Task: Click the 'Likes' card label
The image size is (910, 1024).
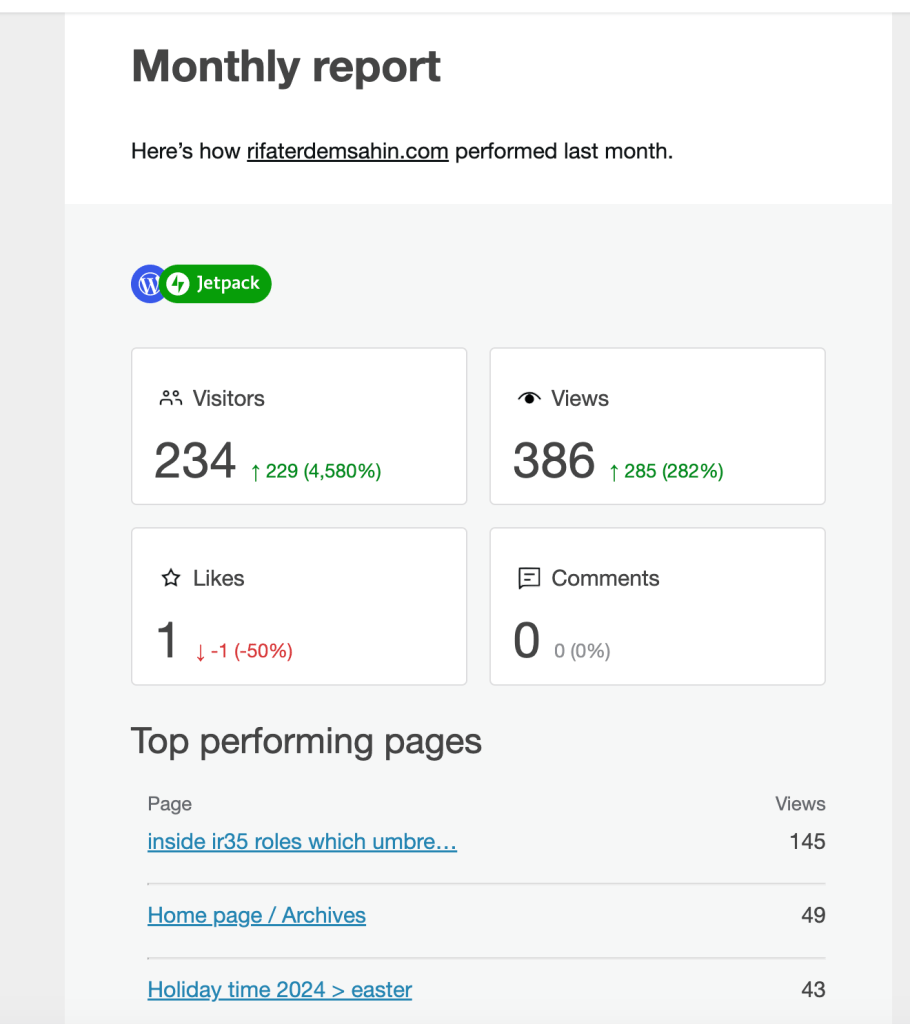Action: (219, 579)
